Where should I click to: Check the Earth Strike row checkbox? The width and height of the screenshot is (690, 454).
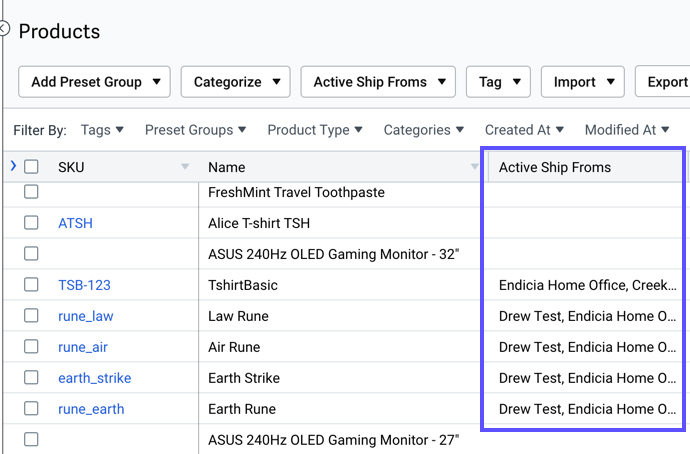tap(31, 377)
